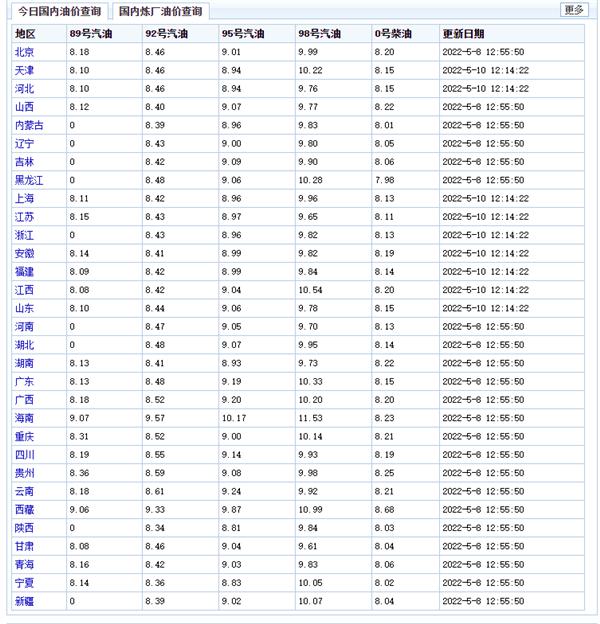The height and width of the screenshot is (624, 600).
Task: Select 北京 95号汽油 price 9.01
Action: tap(232, 52)
